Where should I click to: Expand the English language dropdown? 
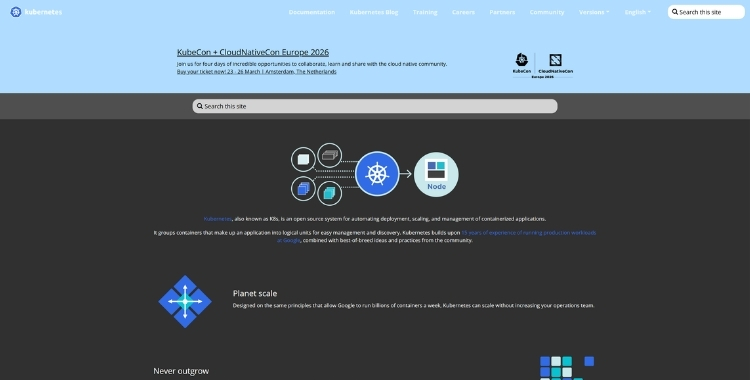(x=638, y=12)
